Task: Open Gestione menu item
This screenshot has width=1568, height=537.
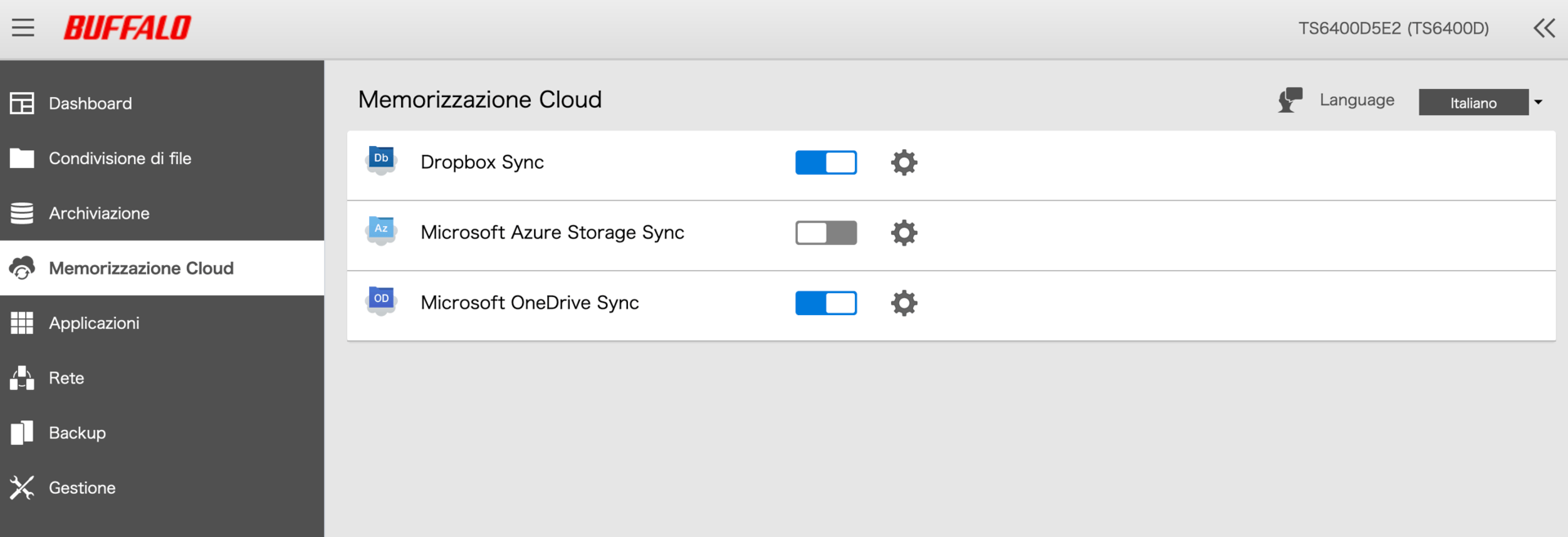Action: [x=162, y=488]
